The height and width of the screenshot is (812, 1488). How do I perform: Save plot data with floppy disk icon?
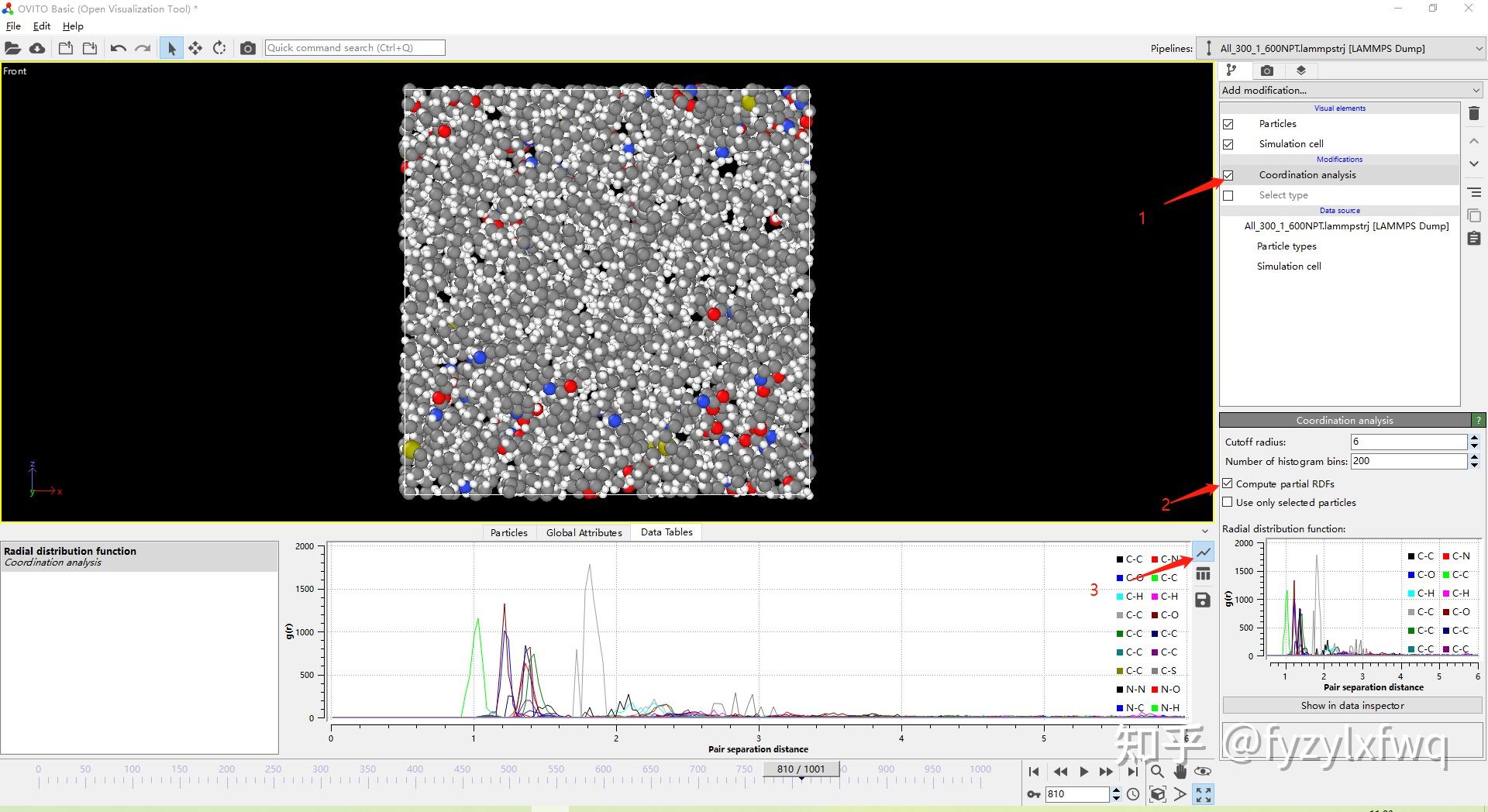tap(1203, 600)
